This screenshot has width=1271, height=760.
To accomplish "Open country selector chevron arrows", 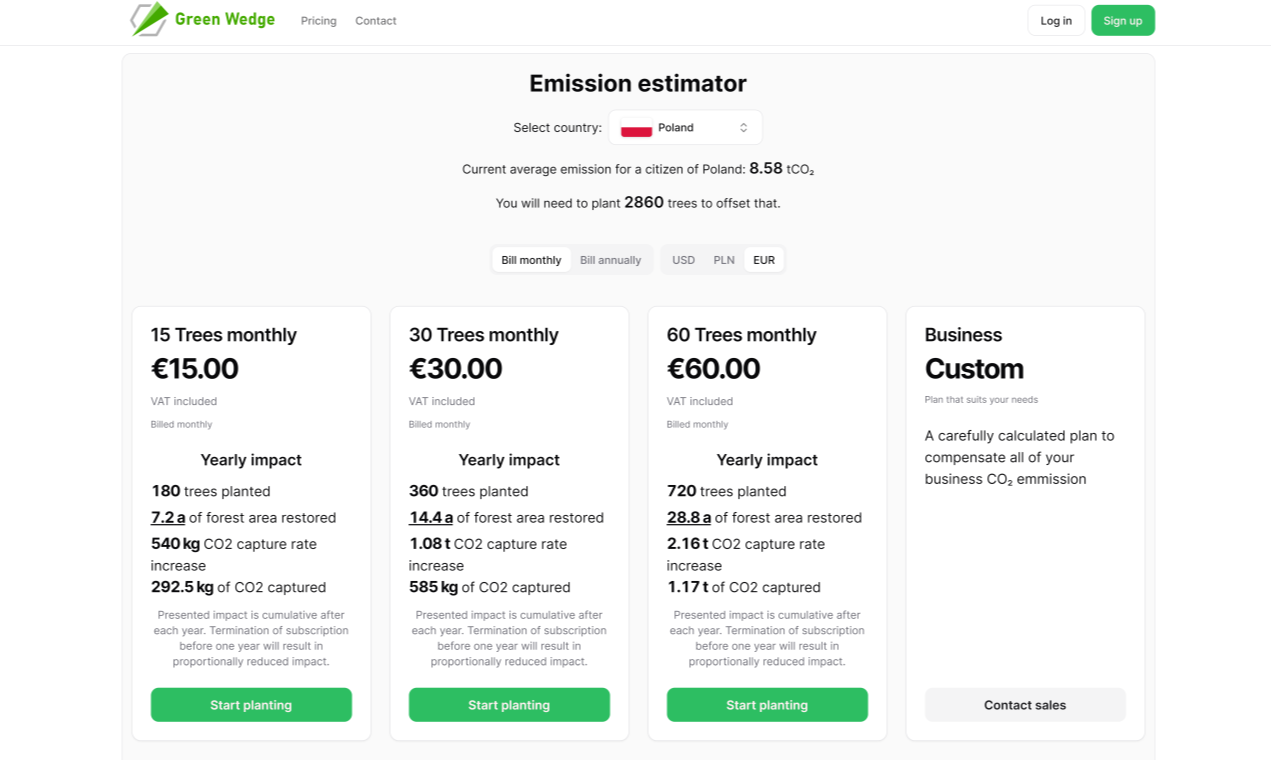I will click(744, 128).
